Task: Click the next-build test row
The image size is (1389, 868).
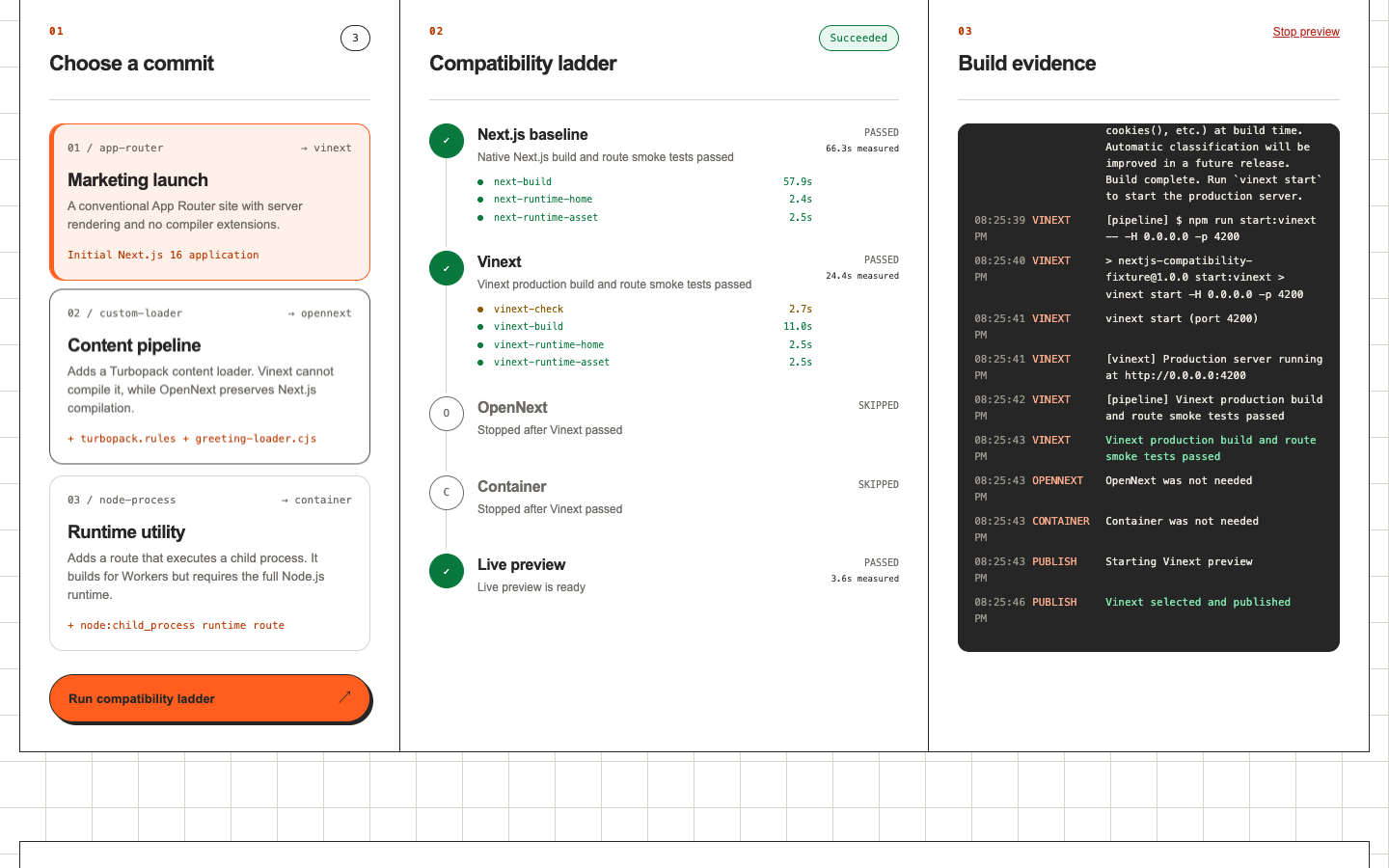Action: (644, 181)
